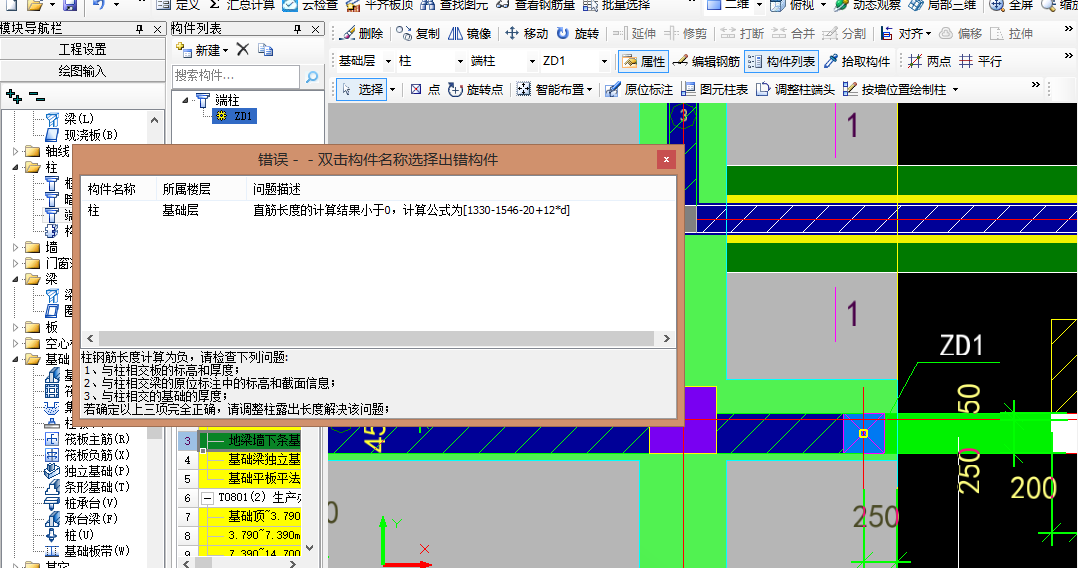Click 编辑钢筋 edit rebar tool
The image size is (1078, 568).
coord(706,61)
